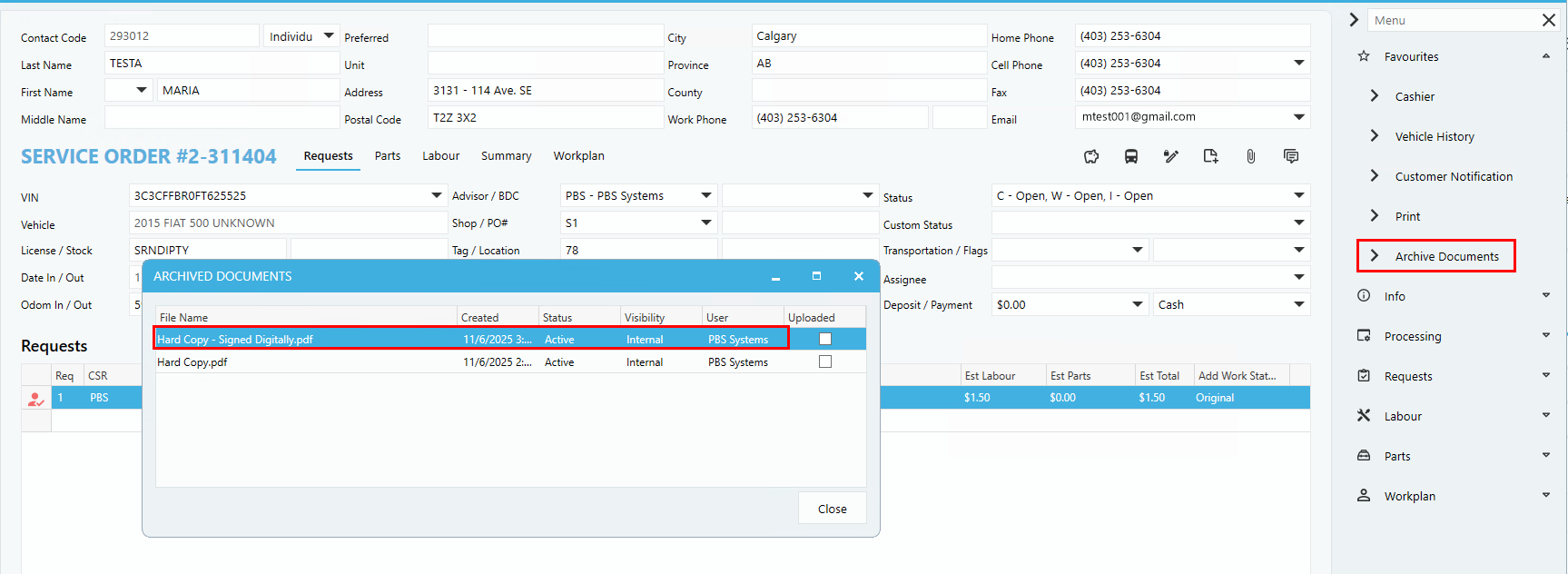Check Uploaded box for Signed Digitally PDF
The image size is (1568, 574).
pyautogui.click(x=824, y=339)
